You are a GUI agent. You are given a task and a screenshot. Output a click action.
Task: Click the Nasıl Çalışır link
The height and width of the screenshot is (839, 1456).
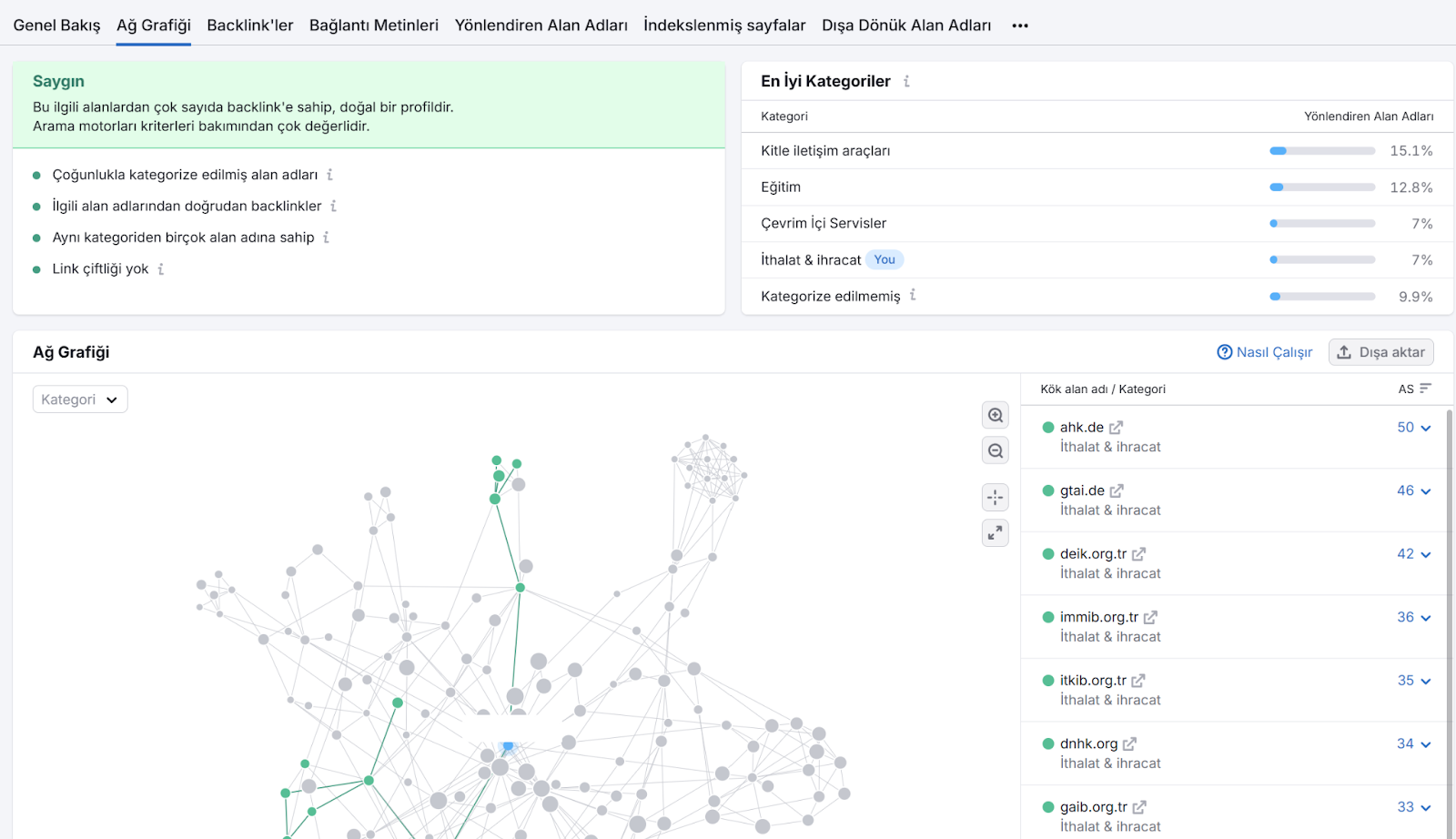pyautogui.click(x=1265, y=352)
